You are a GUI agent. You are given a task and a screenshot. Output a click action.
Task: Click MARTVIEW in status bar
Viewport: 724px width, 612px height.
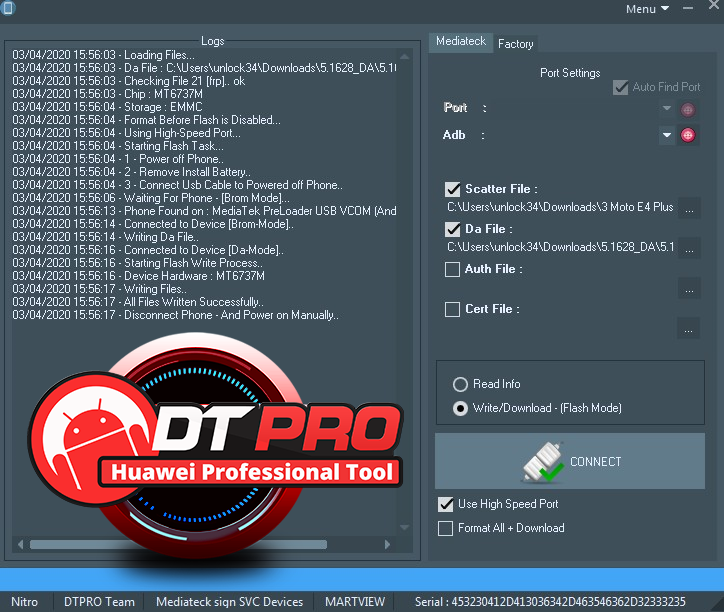click(x=355, y=602)
